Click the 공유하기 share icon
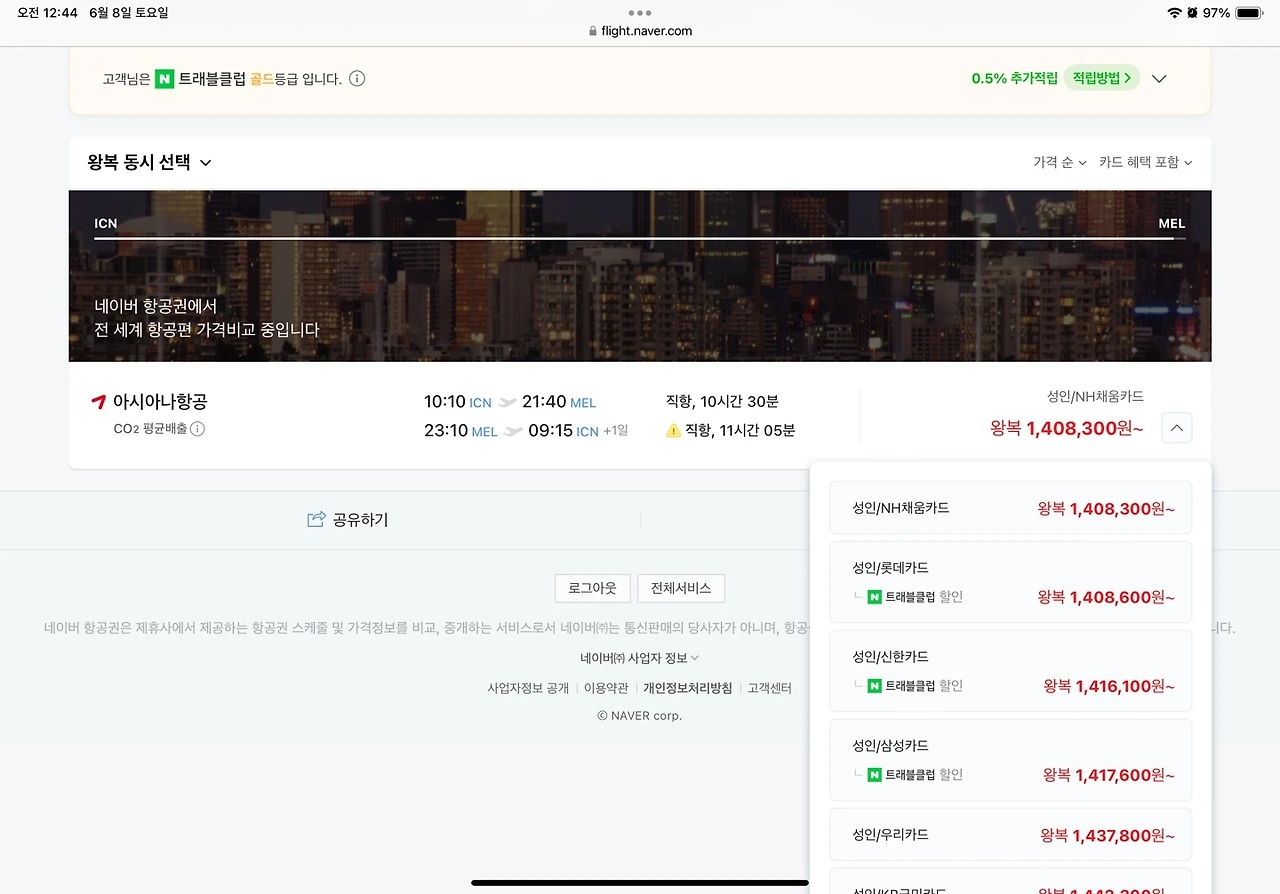 tap(316, 519)
